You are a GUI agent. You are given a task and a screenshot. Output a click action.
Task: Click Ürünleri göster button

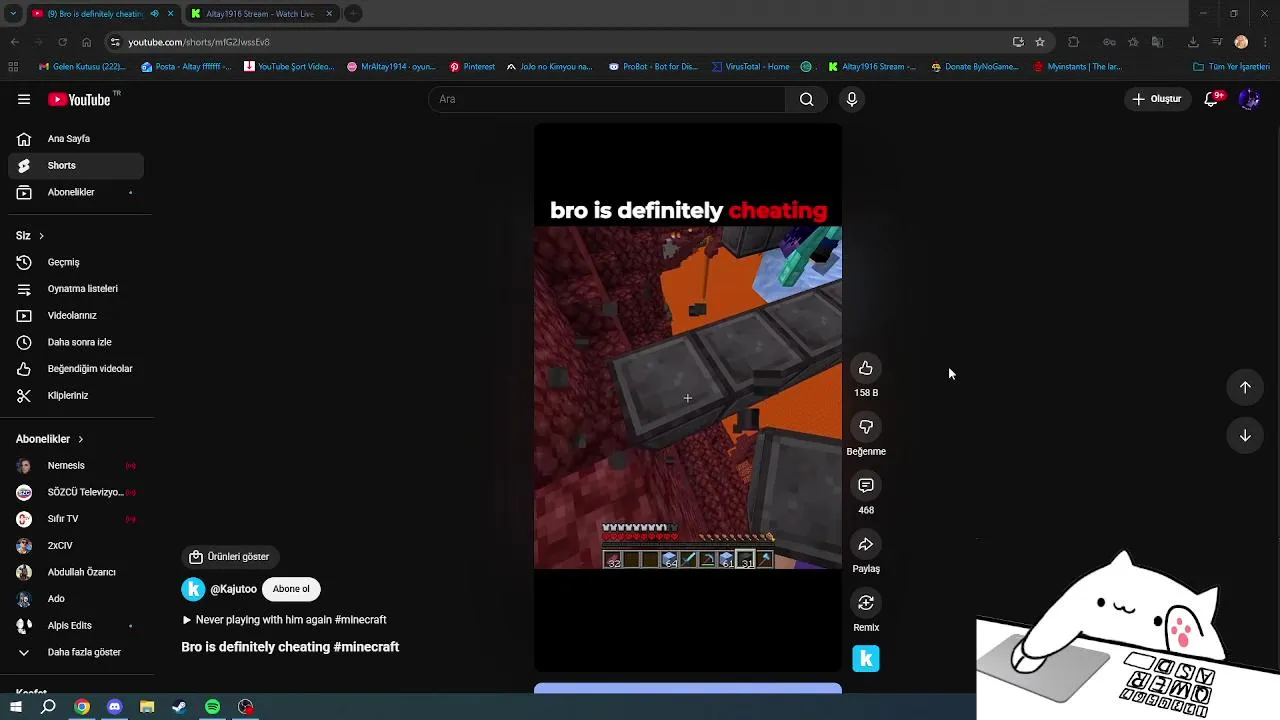click(230, 557)
